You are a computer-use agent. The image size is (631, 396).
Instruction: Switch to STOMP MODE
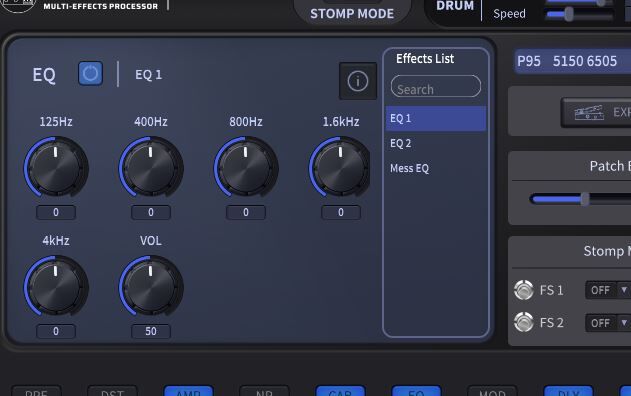click(352, 13)
